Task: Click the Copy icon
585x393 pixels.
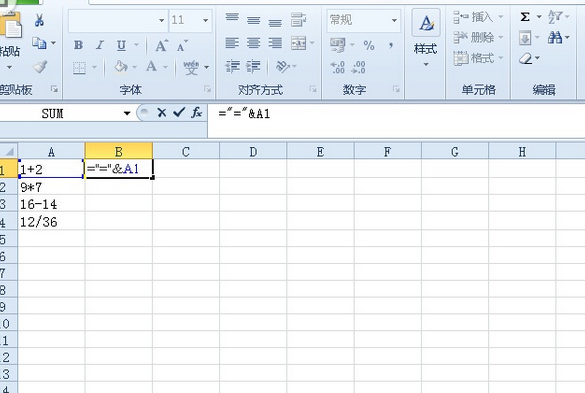Action: pyautogui.click(x=39, y=43)
